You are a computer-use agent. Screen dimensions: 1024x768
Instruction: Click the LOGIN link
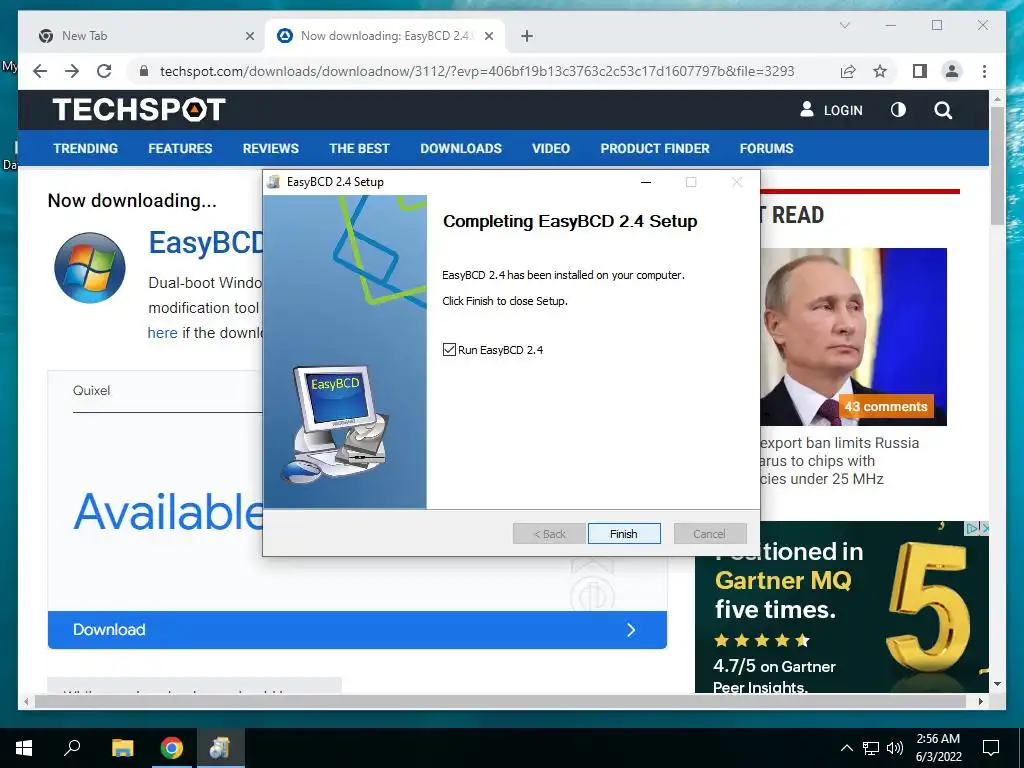pyautogui.click(x=831, y=110)
